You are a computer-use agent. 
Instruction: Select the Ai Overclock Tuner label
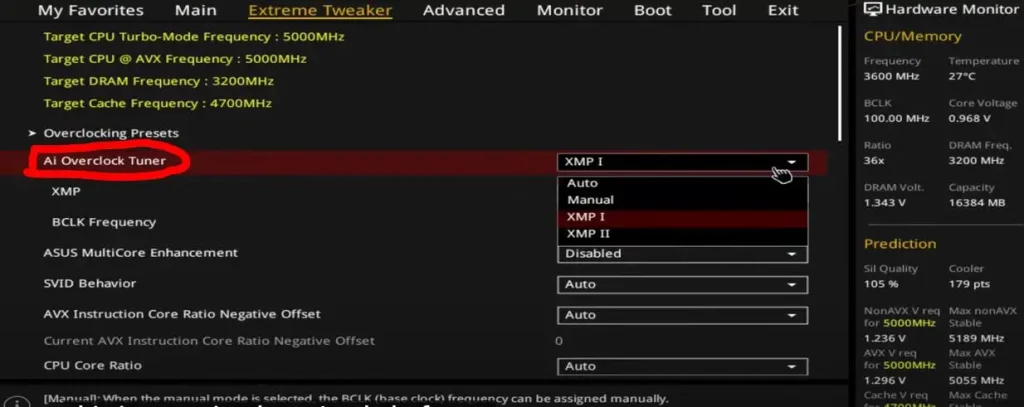pyautogui.click(x=104, y=161)
